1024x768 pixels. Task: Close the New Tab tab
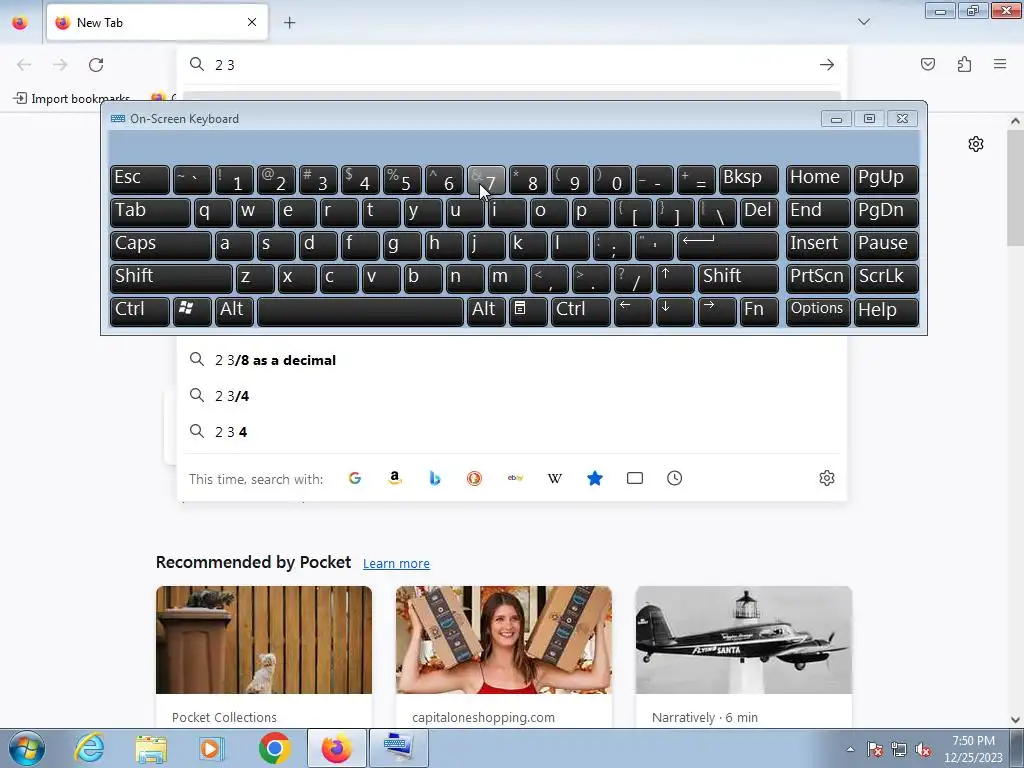(x=252, y=22)
